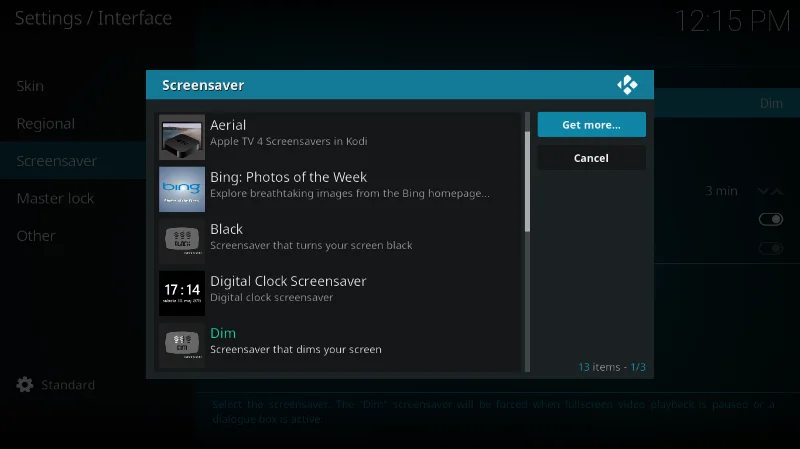This screenshot has height=449, width=800.
Task: Open the Skin settings category
Action: coord(73,86)
